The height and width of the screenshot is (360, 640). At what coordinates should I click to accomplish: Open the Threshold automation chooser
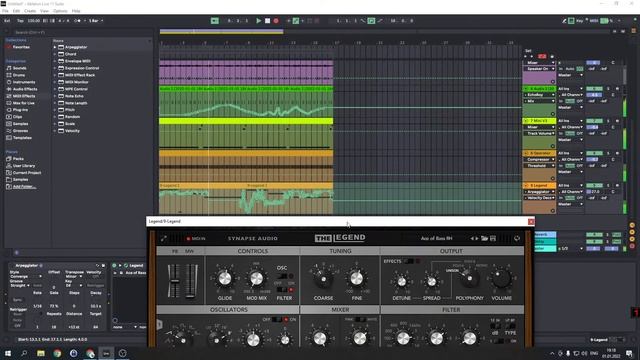(539, 166)
